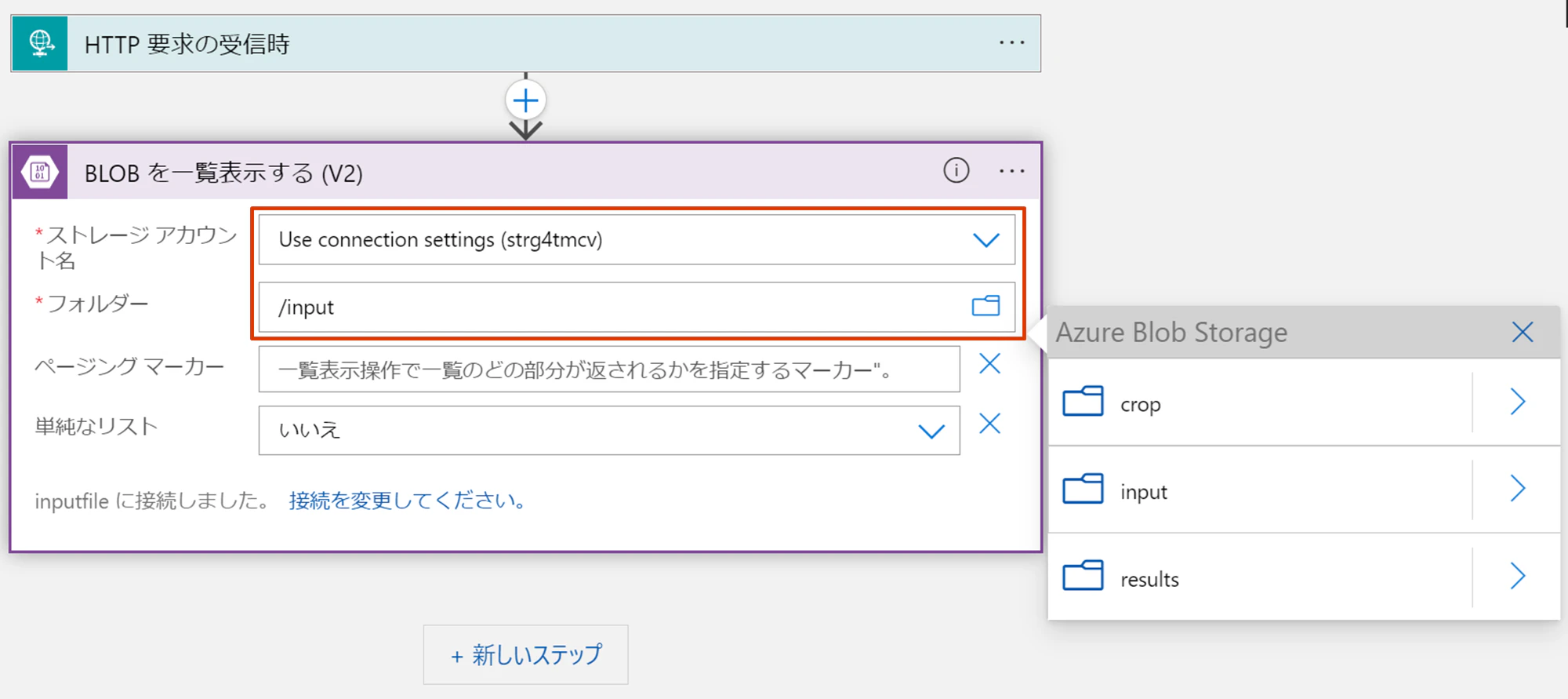Close the Azure Blob Storage picker
Image resolution: width=1568 pixels, height=699 pixels.
1522,332
